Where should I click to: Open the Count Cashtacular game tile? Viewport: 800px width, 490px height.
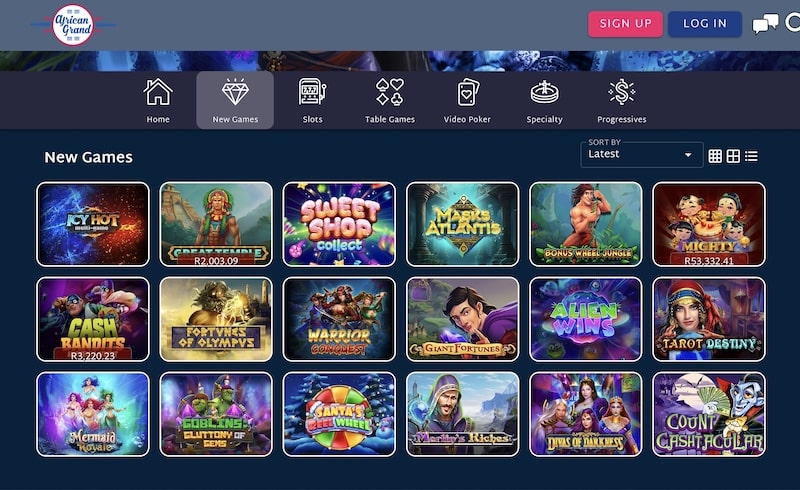tap(709, 414)
